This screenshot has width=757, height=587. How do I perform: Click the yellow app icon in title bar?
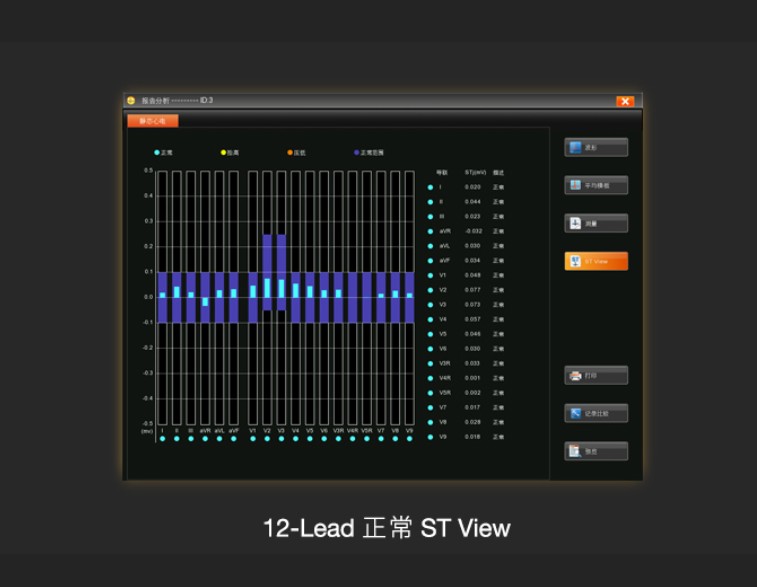tap(131, 100)
